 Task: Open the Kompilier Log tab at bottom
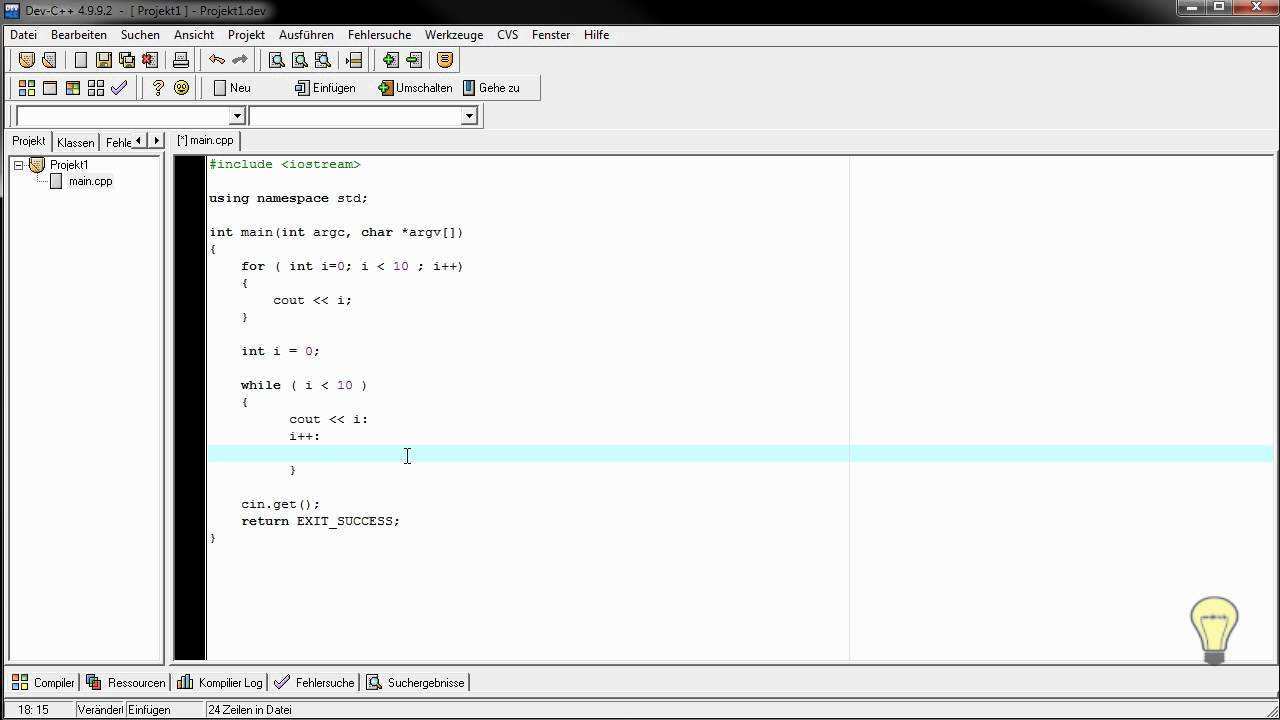coord(220,683)
